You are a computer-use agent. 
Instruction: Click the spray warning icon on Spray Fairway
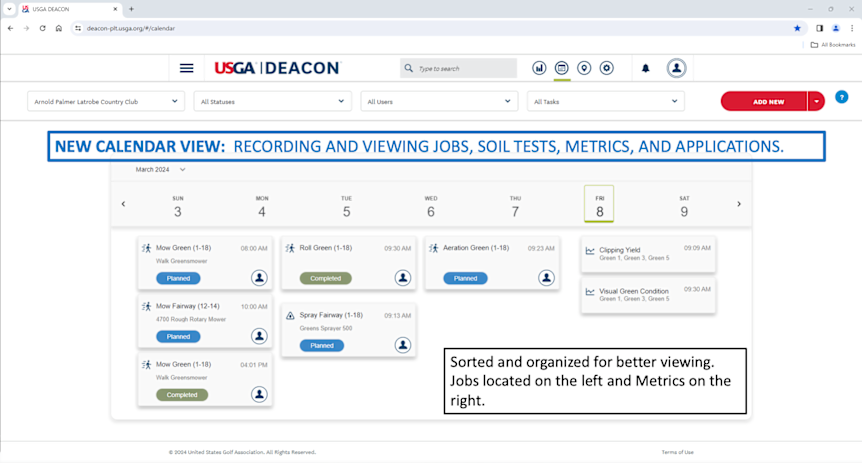(x=290, y=316)
